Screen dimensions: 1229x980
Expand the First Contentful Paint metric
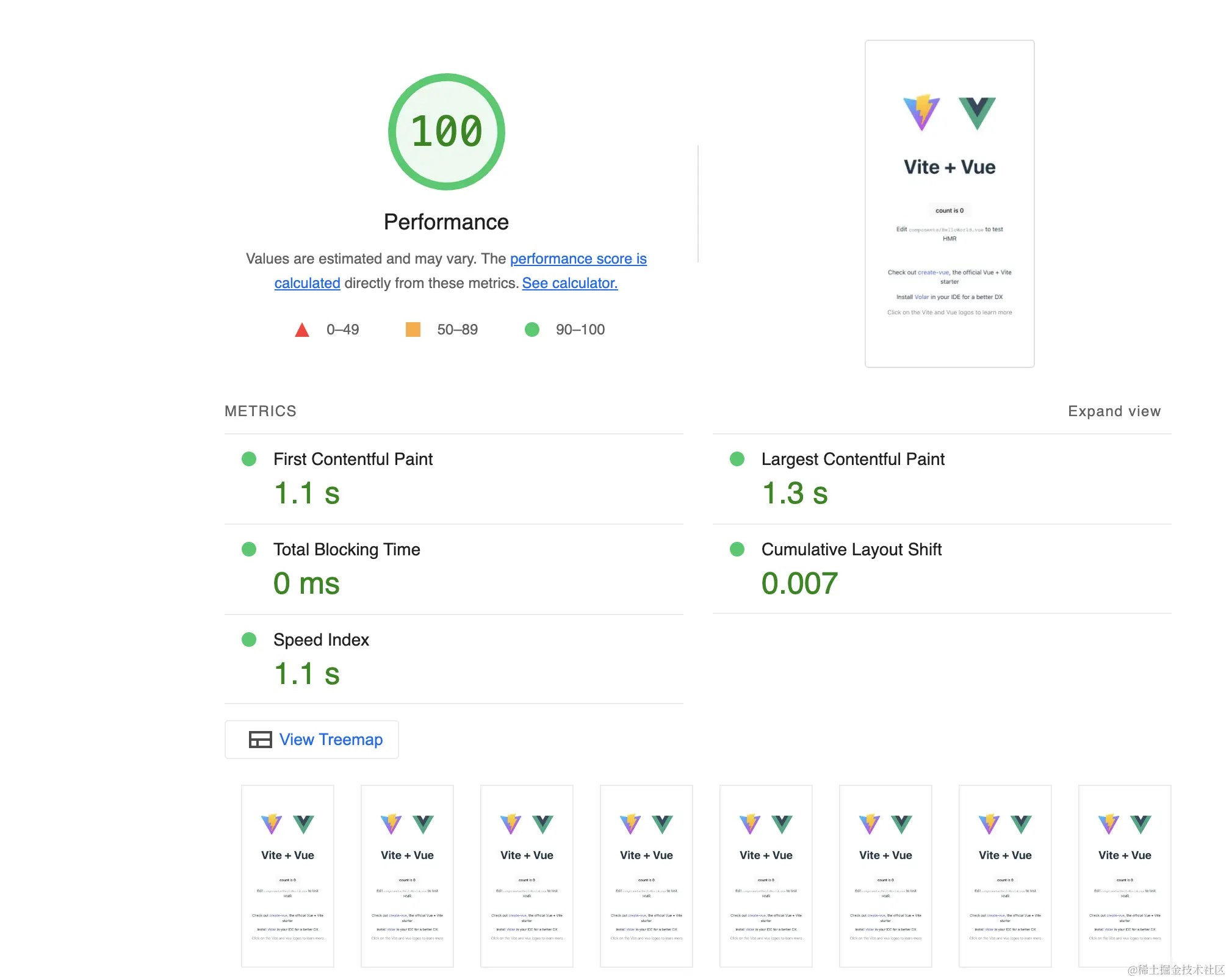[x=353, y=459]
